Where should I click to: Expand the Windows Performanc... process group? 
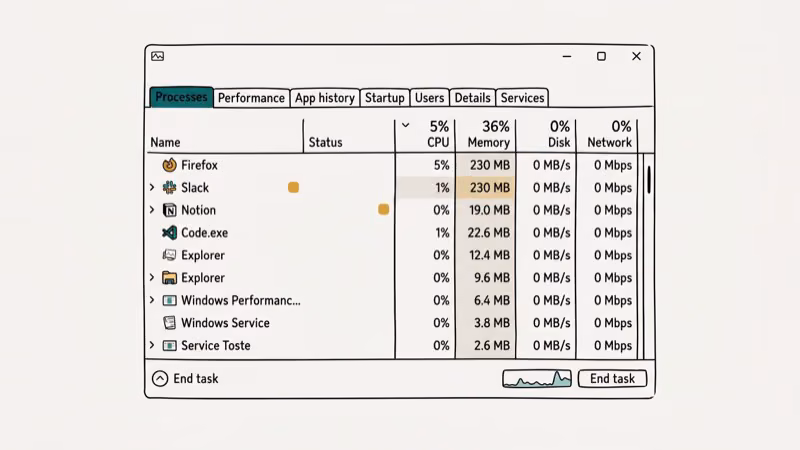click(152, 300)
